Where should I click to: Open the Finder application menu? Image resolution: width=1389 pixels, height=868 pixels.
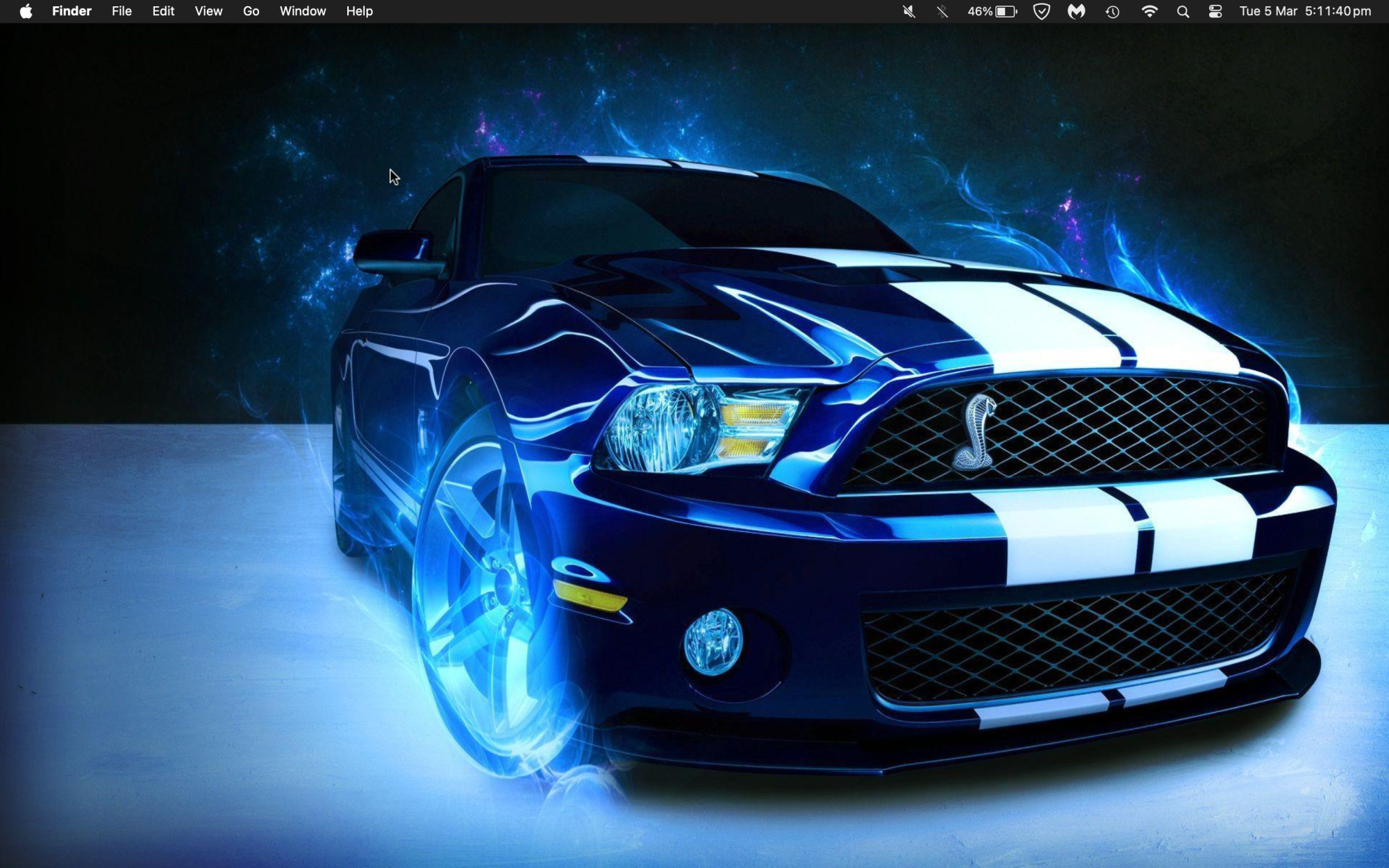pos(72,11)
